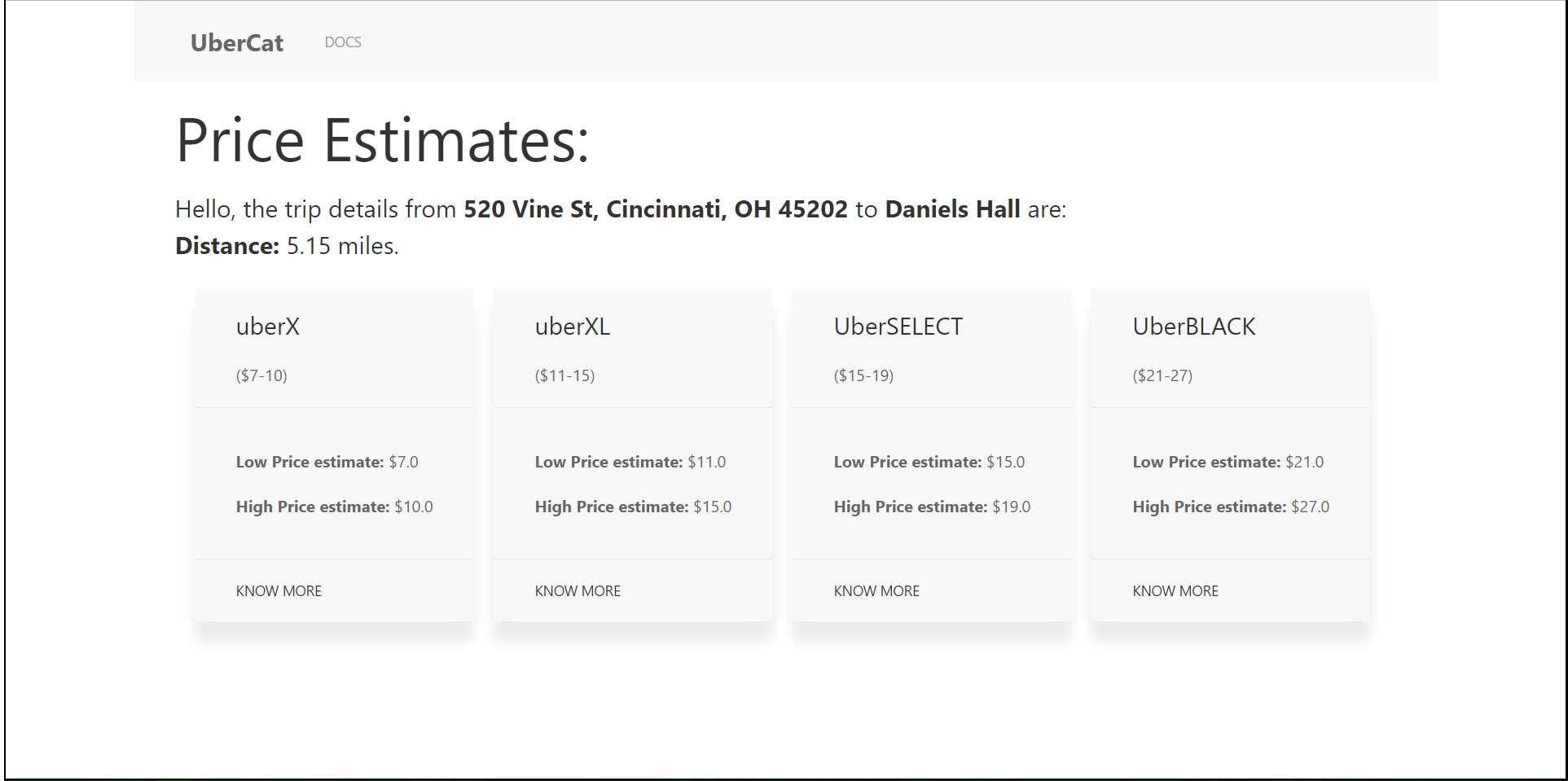1568x781 pixels.
Task: Click the 520 Vine St origin address
Action: click(x=656, y=209)
